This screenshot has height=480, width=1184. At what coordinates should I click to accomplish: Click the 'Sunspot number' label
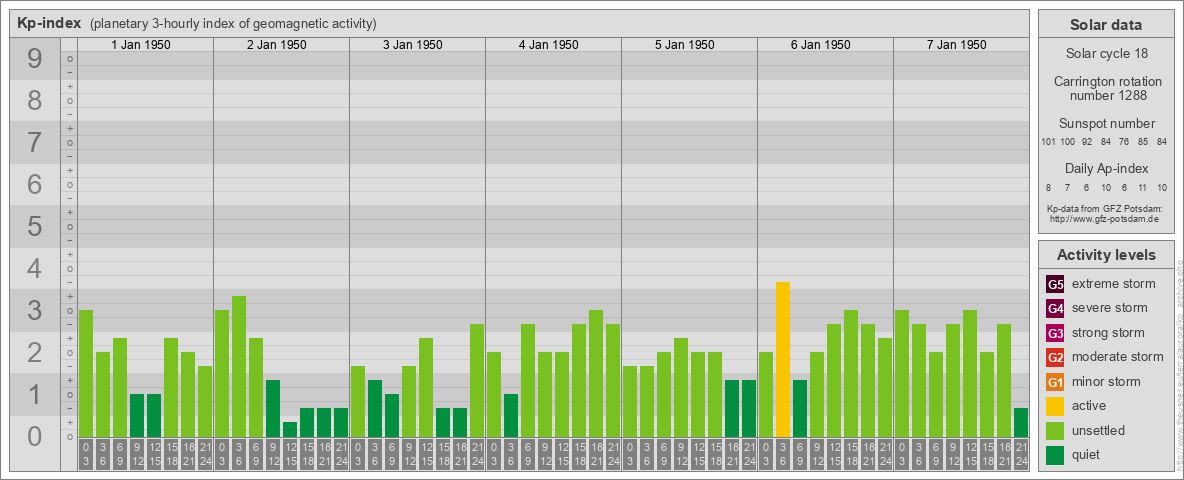pyautogui.click(x=1106, y=124)
